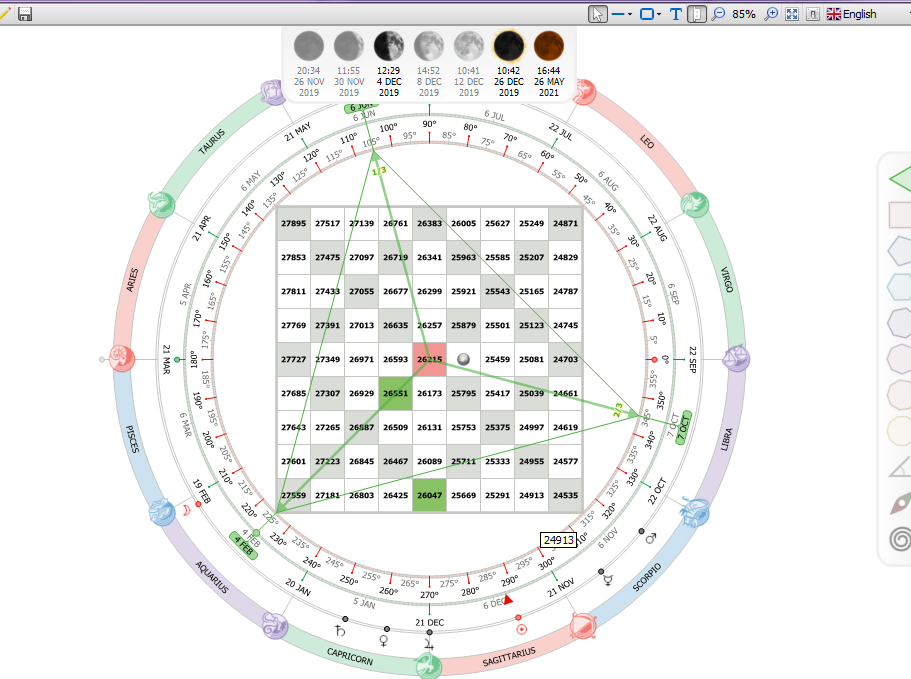Select the arrow pointer tool
Screen dimensions: 911x679
[x=597, y=14]
